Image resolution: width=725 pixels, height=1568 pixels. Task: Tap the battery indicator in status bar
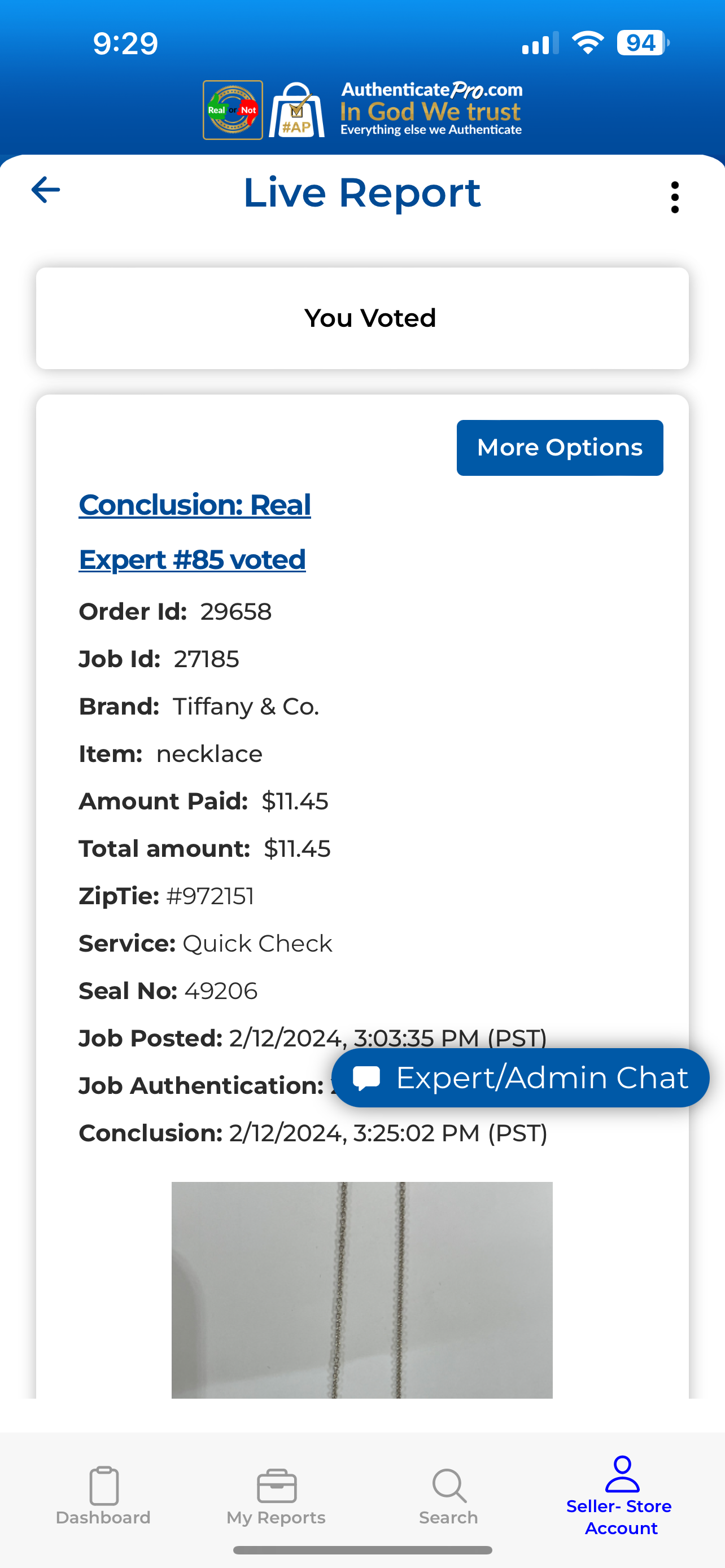(x=642, y=43)
